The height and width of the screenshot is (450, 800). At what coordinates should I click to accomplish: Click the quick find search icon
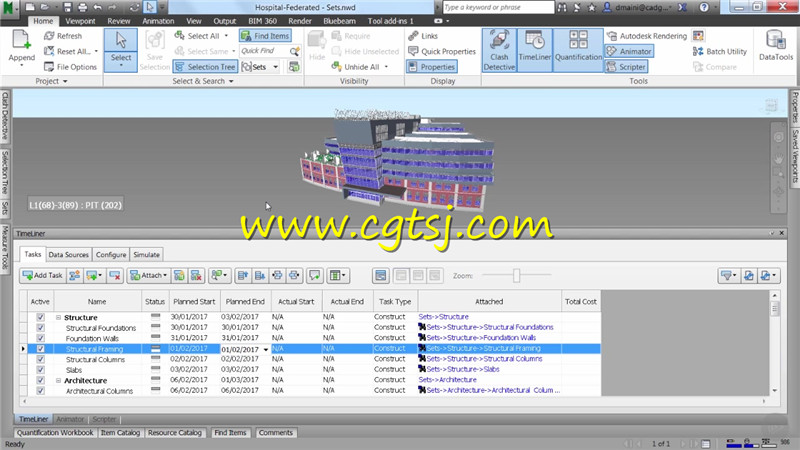(x=294, y=51)
